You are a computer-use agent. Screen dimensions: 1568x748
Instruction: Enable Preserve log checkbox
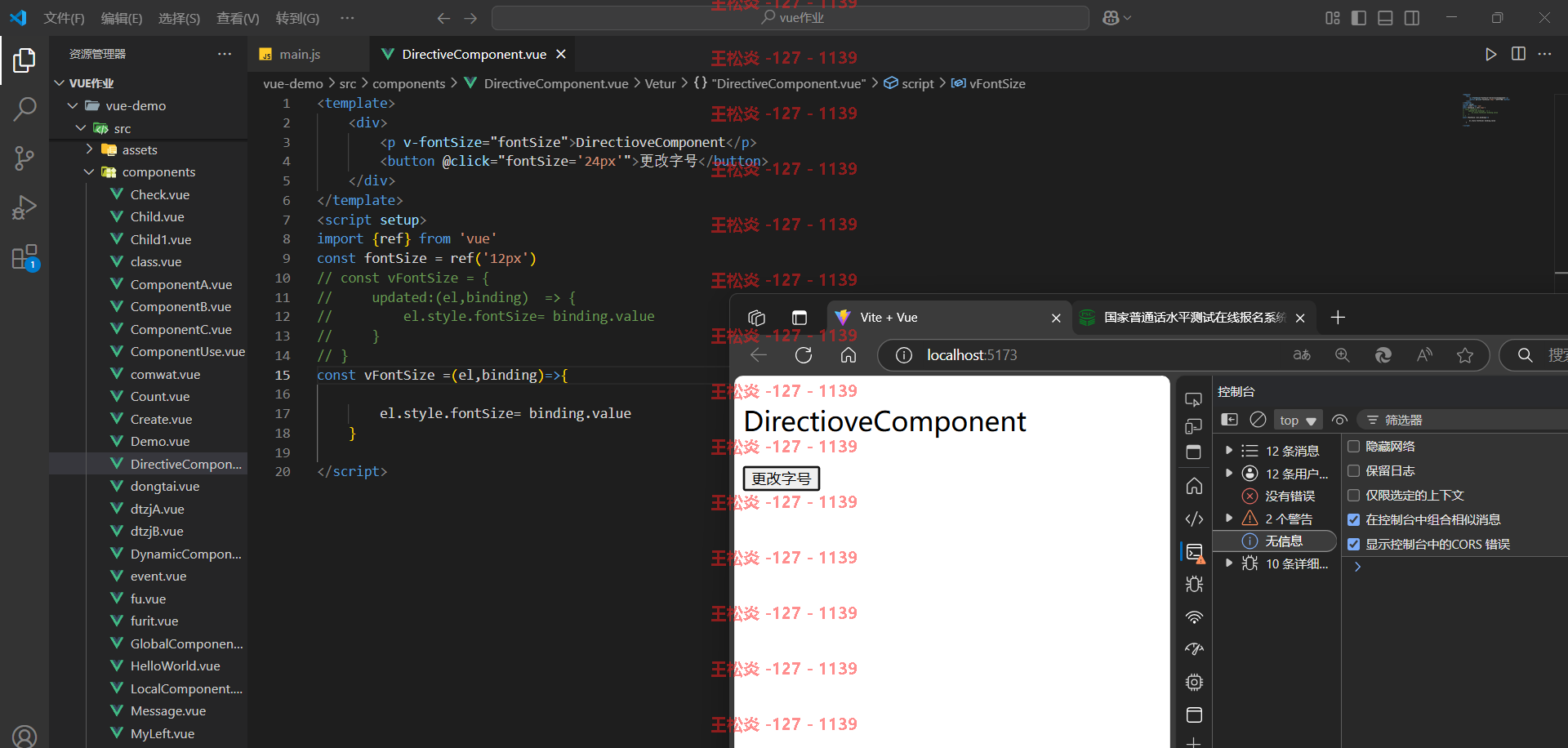[x=1353, y=471]
